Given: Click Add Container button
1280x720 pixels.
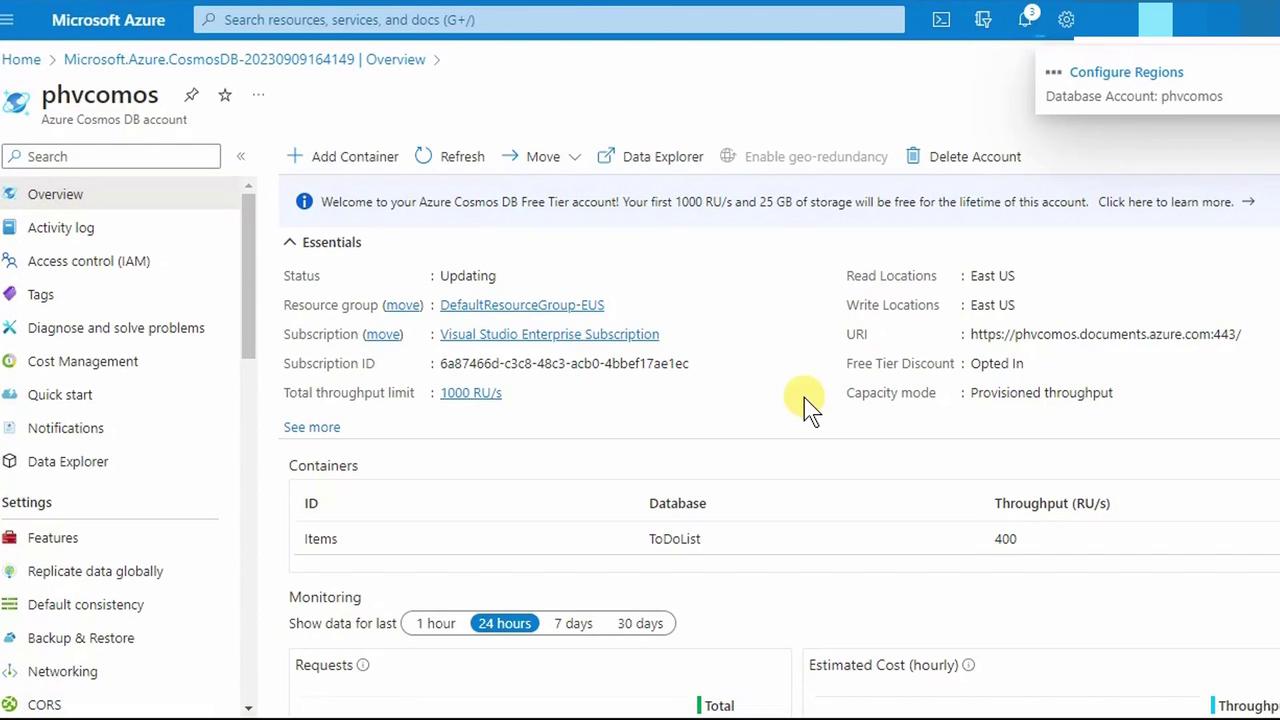Looking at the screenshot, I should point(342,156).
